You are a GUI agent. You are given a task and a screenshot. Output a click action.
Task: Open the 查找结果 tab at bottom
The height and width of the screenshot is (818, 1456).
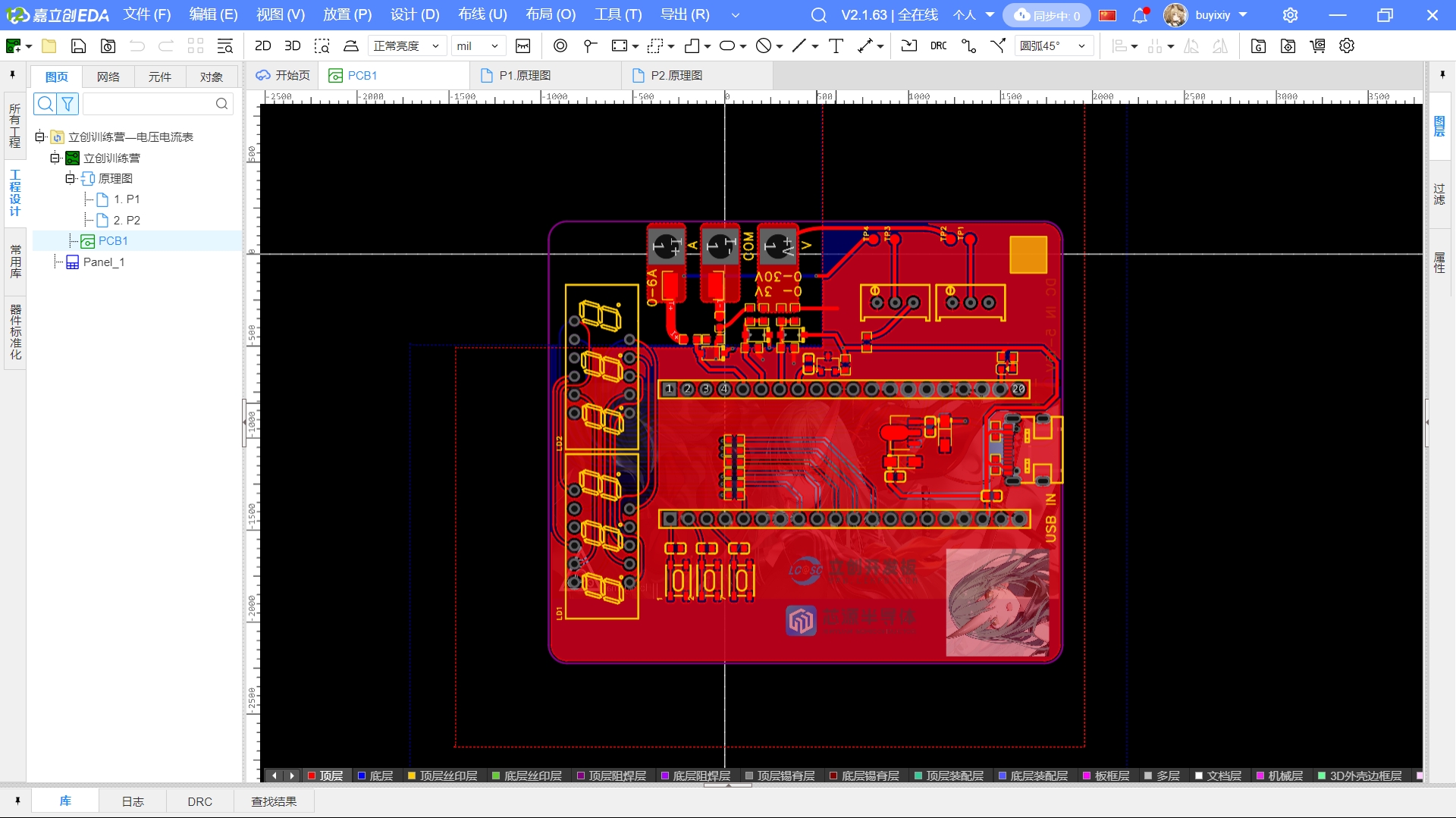click(x=274, y=801)
